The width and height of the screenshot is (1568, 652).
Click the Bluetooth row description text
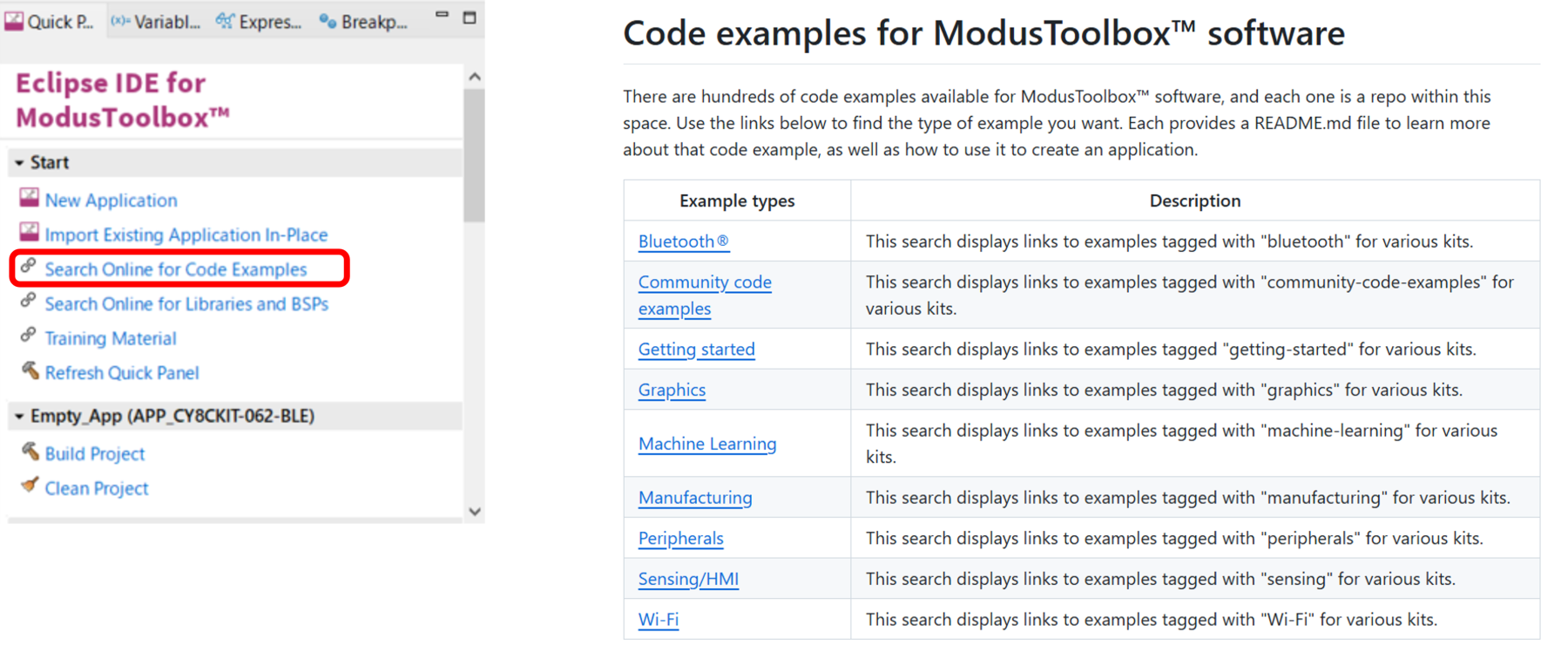1169,241
